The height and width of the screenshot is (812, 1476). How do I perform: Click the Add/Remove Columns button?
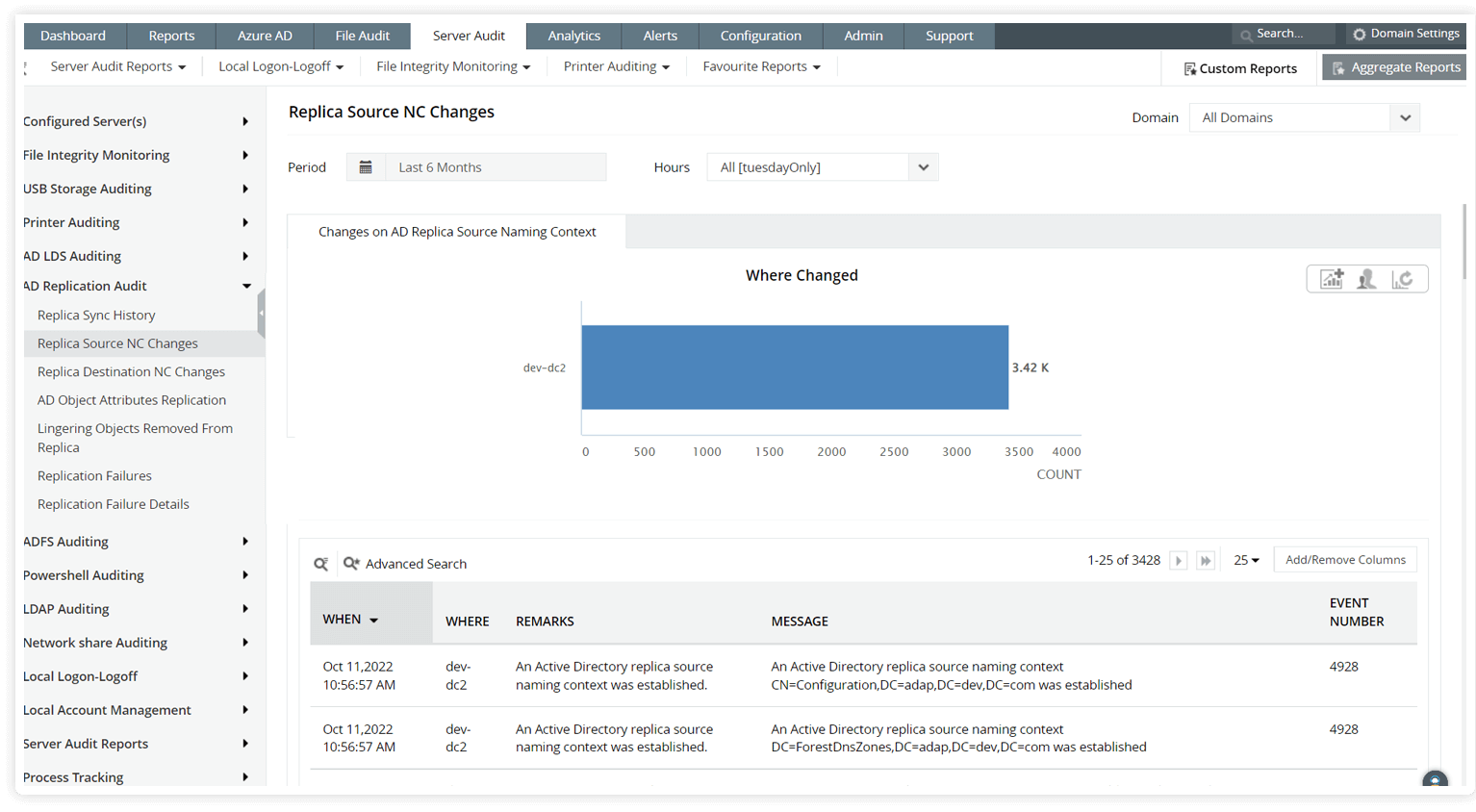pos(1345,560)
